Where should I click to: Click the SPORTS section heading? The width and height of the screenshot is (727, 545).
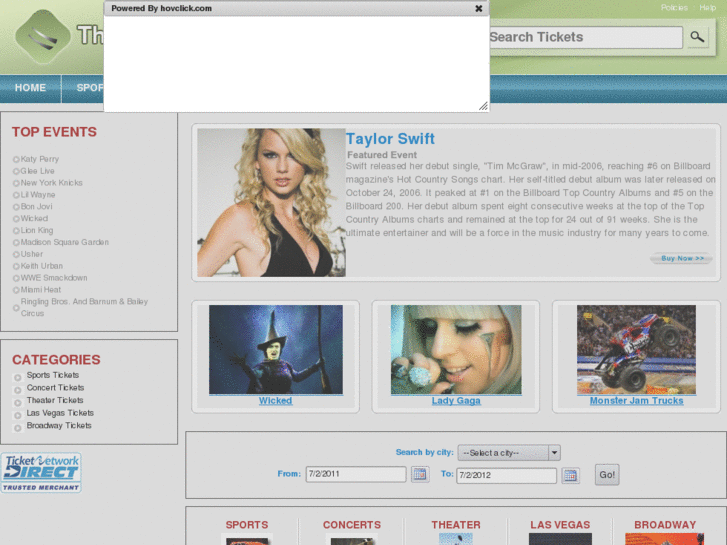coord(247,525)
